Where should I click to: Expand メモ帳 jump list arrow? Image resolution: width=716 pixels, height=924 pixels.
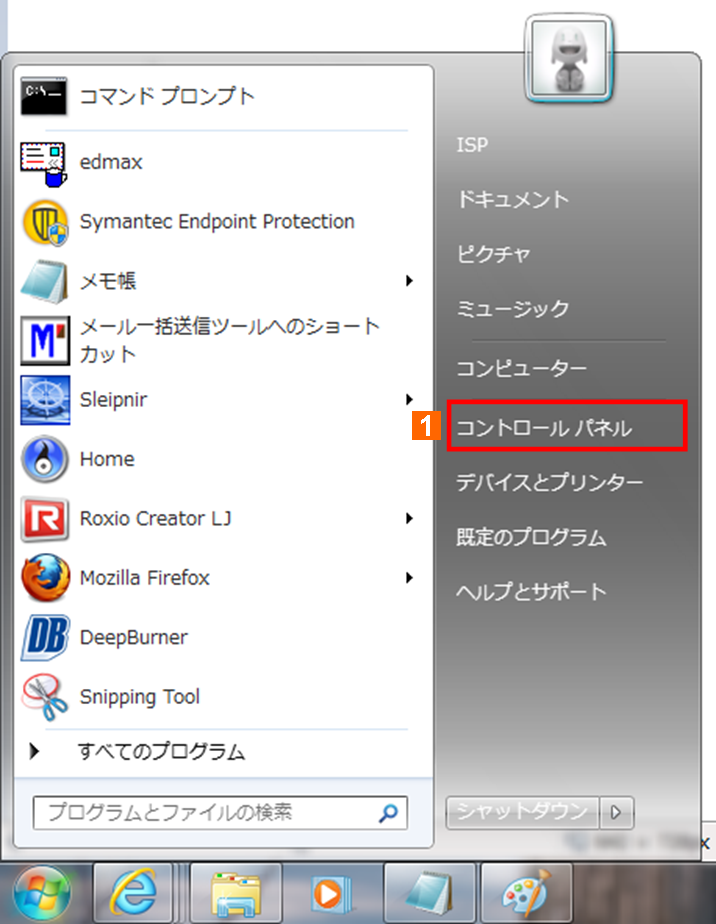point(409,281)
